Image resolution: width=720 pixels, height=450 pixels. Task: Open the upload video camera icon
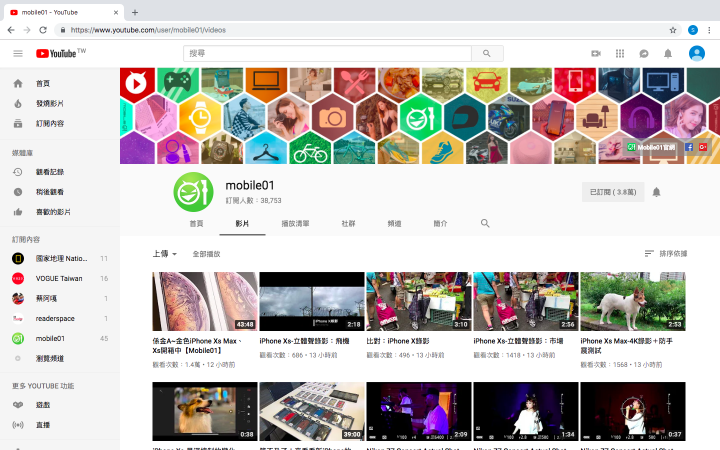596,54
